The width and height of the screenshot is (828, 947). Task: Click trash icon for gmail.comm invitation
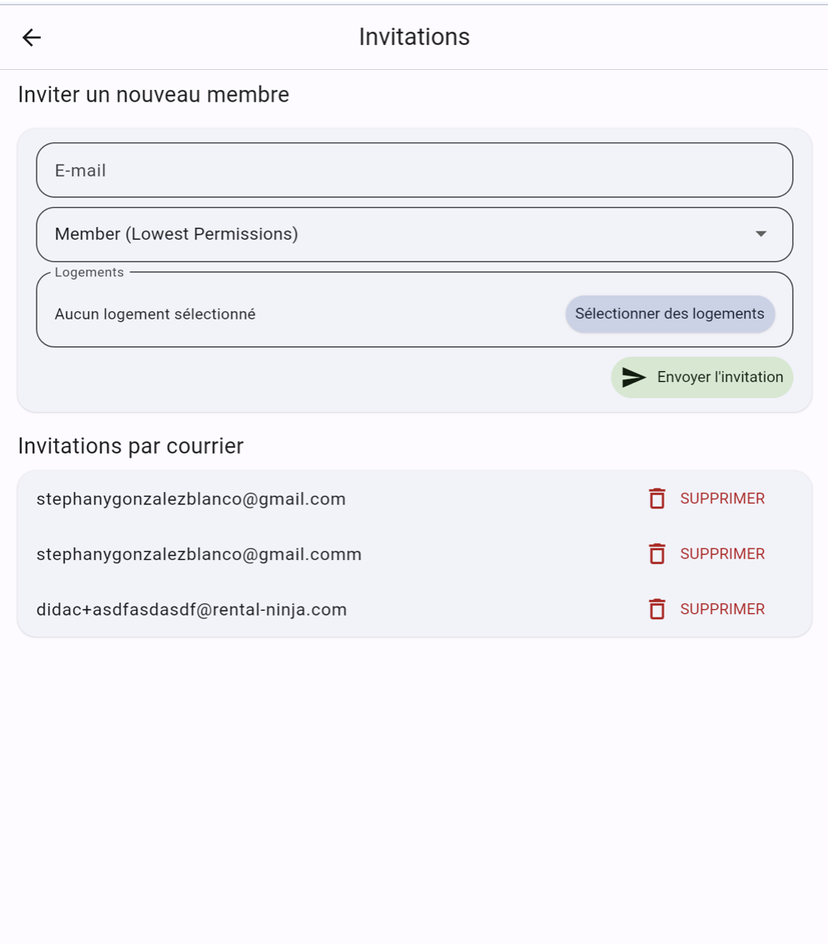coord(656,554)
